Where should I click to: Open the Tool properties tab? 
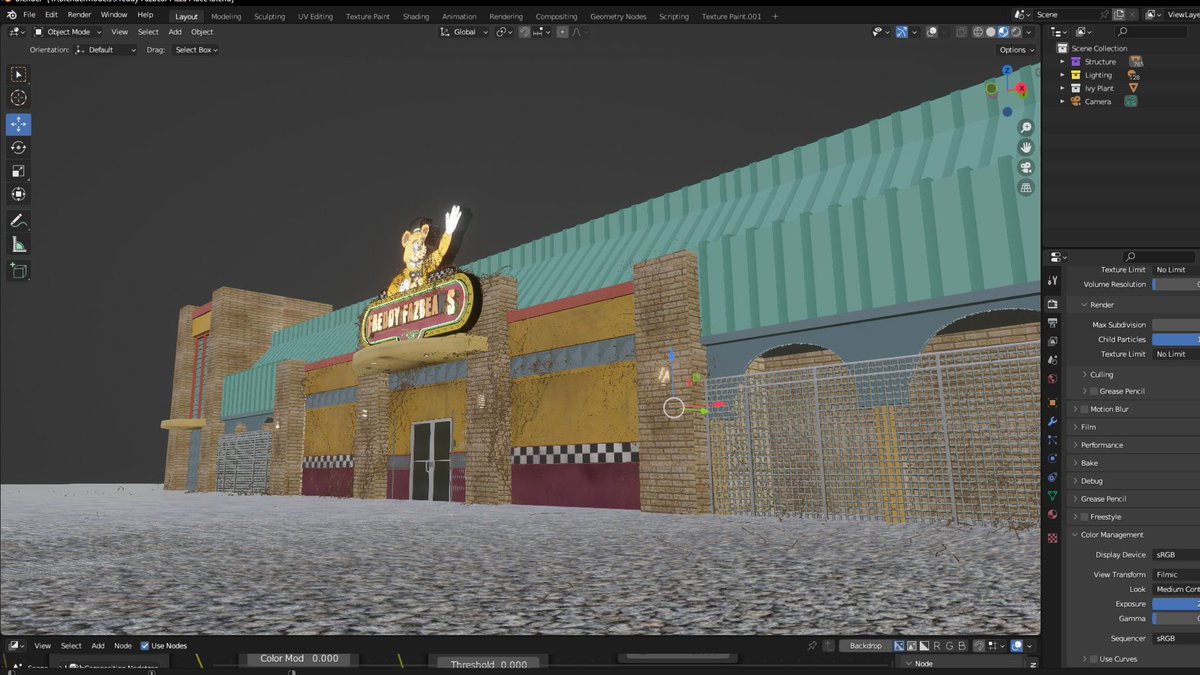pos(1052,281)
